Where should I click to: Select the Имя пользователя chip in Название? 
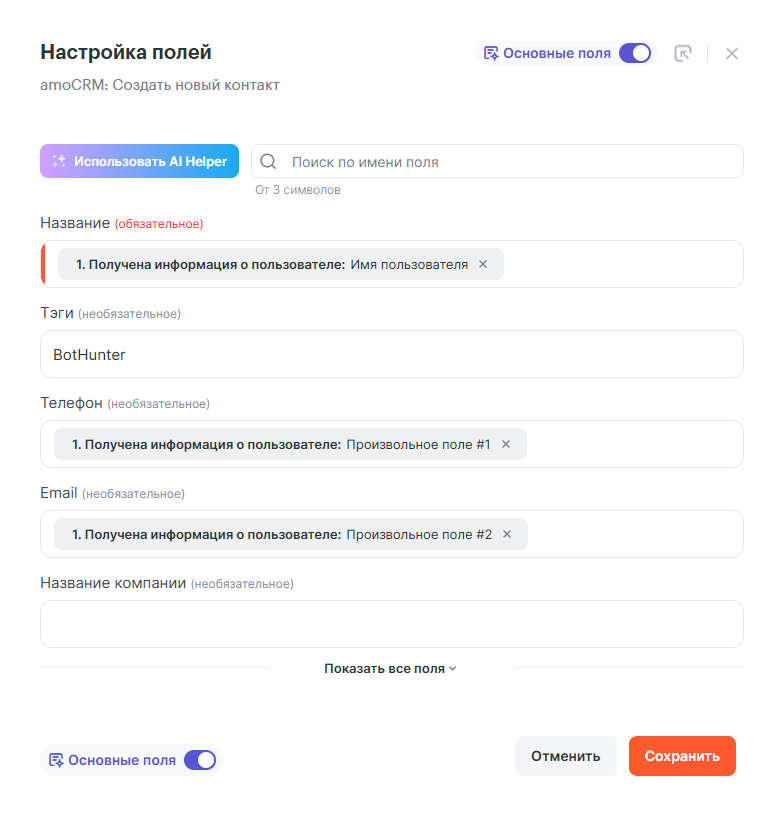click(270, 264)
